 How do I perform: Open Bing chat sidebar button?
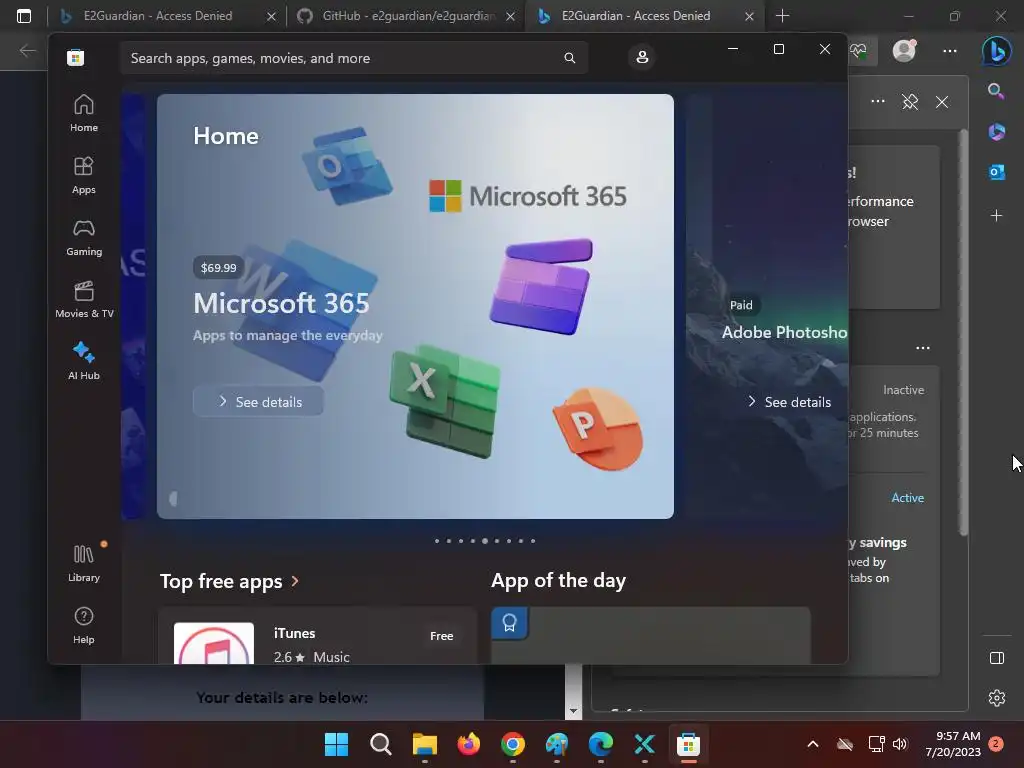point(997,51)
